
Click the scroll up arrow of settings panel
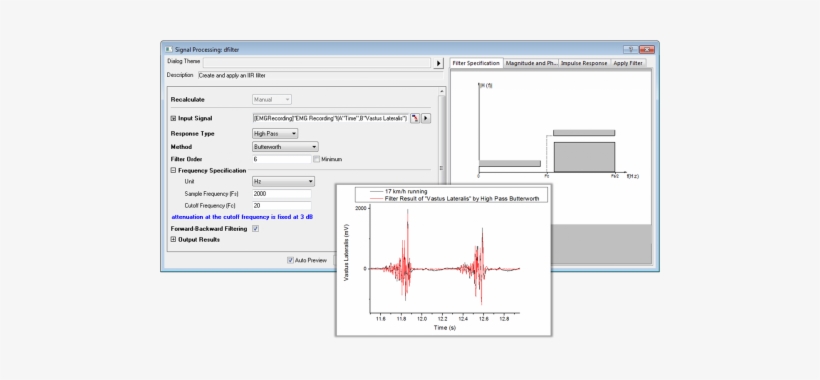[x=442, y=91]
